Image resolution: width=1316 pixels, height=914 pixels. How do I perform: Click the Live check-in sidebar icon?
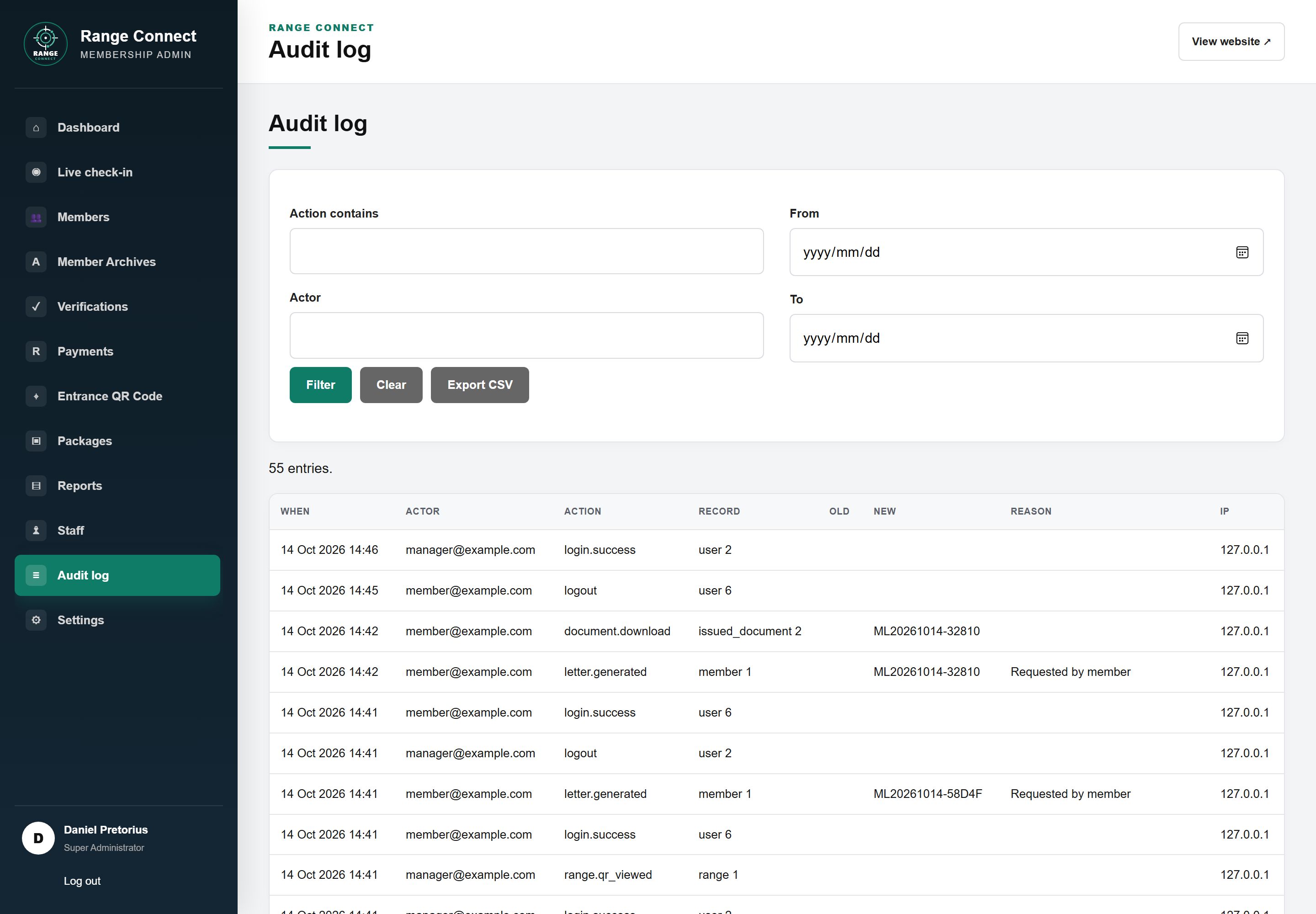tap(36, 172)
